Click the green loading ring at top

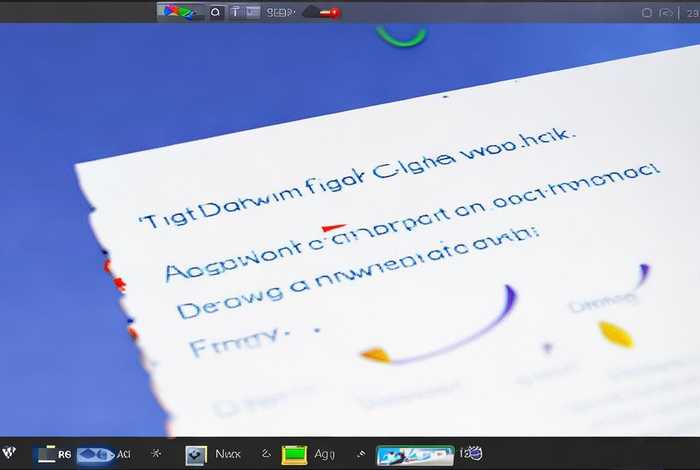tap(402, 36)
